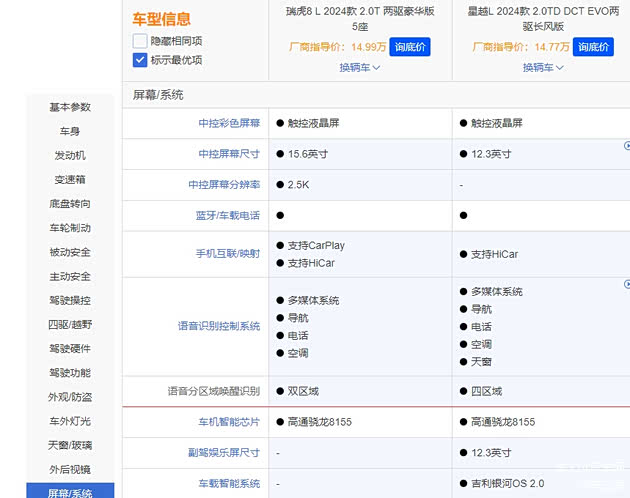This screenshot has height=498, width=630.
Task: Open the 车机智能芯片 parameter link
Action: tap(229, 422)
